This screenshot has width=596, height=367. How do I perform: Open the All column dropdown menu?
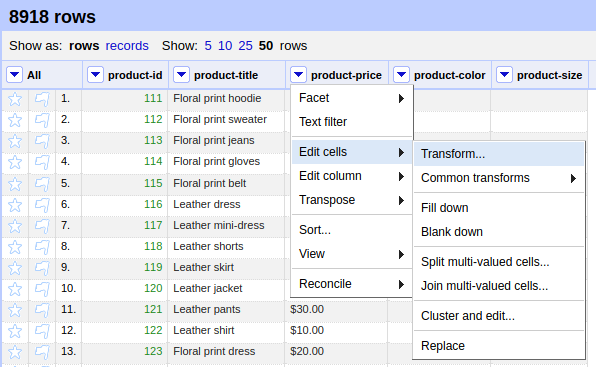14,74
